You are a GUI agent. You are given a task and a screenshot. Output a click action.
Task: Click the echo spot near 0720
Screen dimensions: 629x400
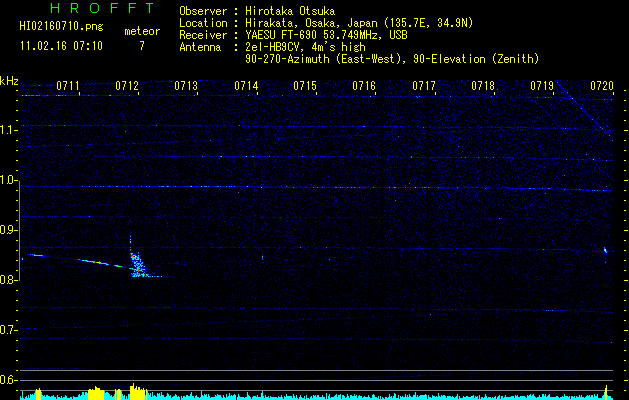(605, 251)
